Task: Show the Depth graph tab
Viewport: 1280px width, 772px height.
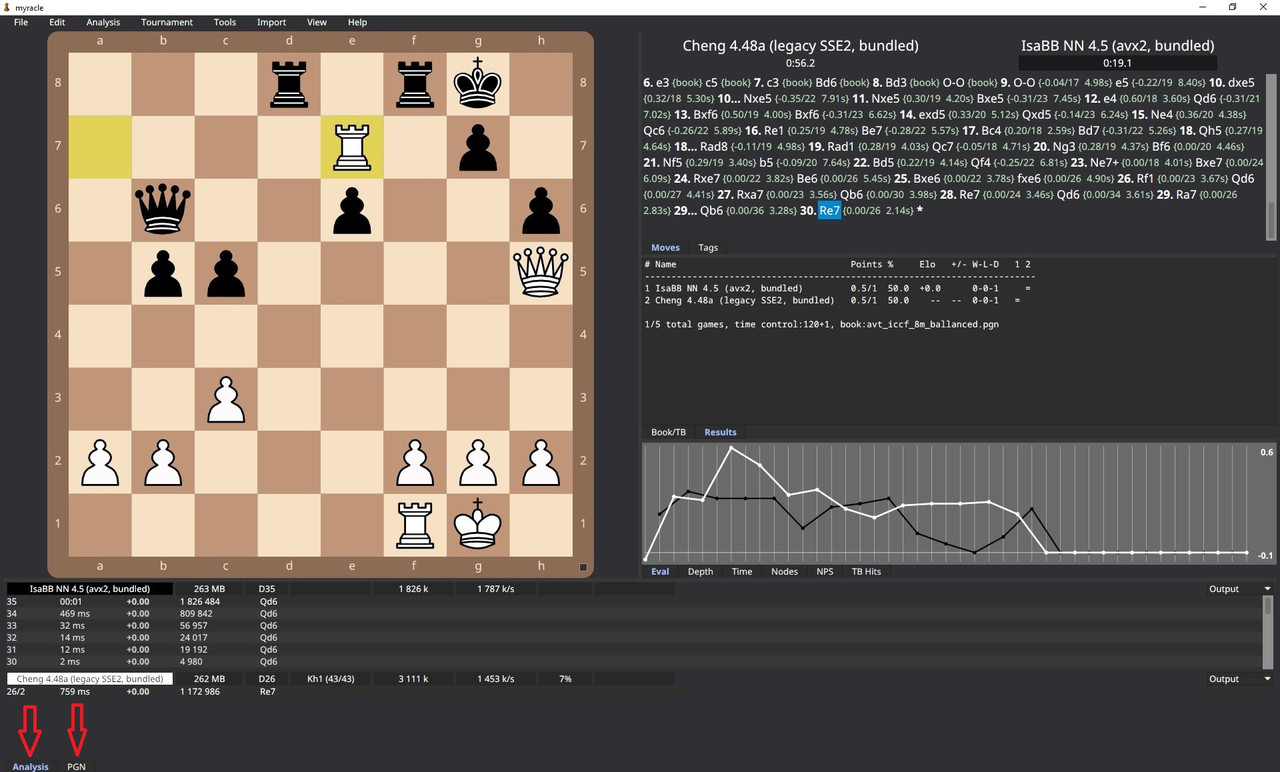Action: tap(701, 571)
